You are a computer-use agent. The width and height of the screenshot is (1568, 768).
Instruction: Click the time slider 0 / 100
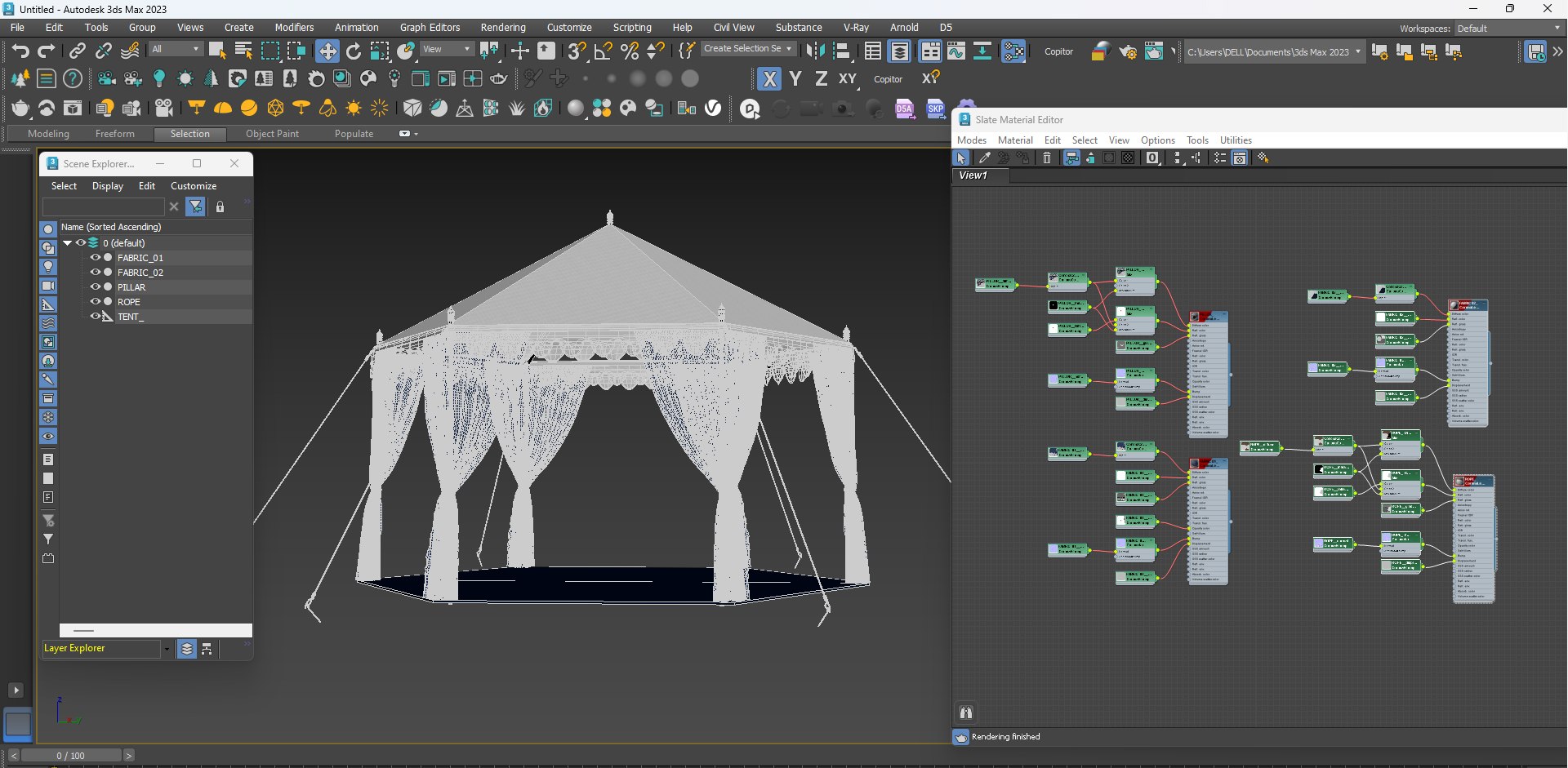tap(70, 756)
